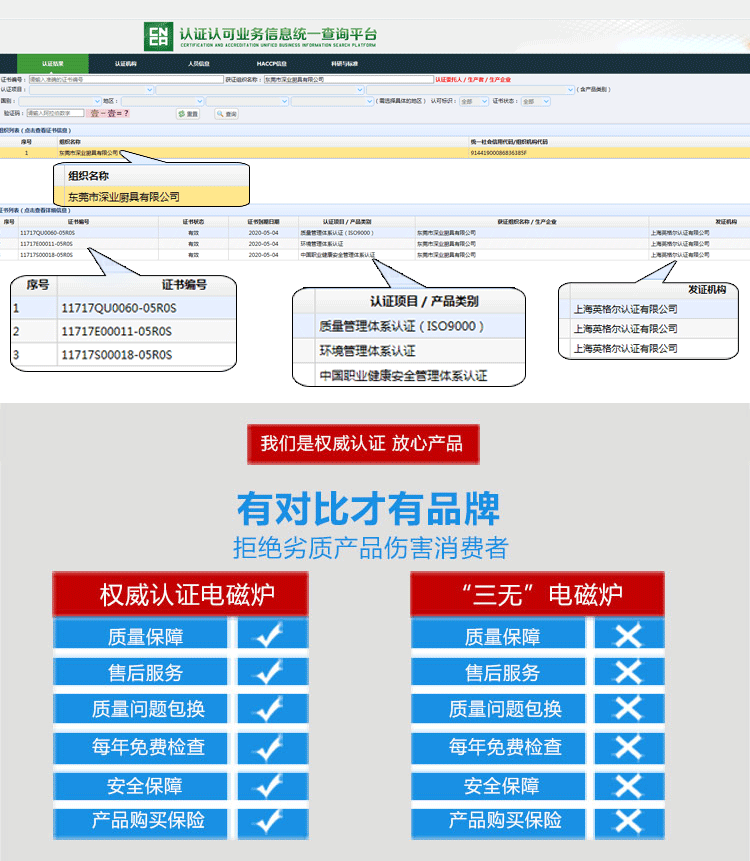Viewport: 750px width, 861px height.
Task: Click the X mark beside 三无 质量保障
Action: click(629, 635)
